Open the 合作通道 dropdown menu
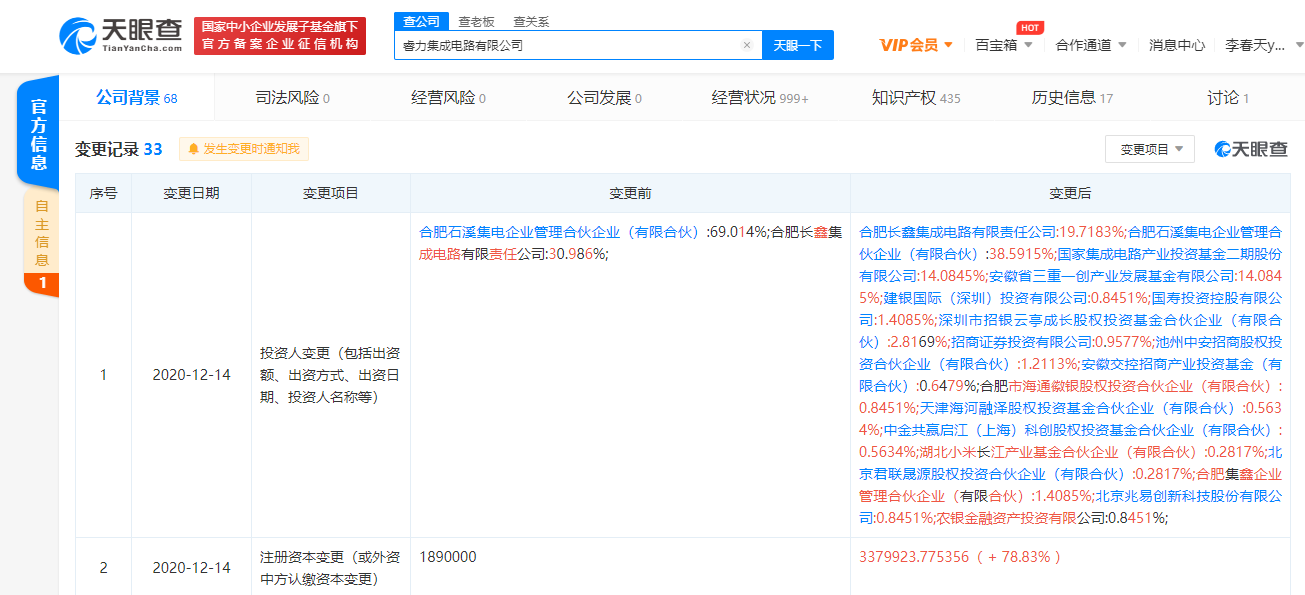The height and width of the screenshot is (595, 1305). (x=1091, y=45)
